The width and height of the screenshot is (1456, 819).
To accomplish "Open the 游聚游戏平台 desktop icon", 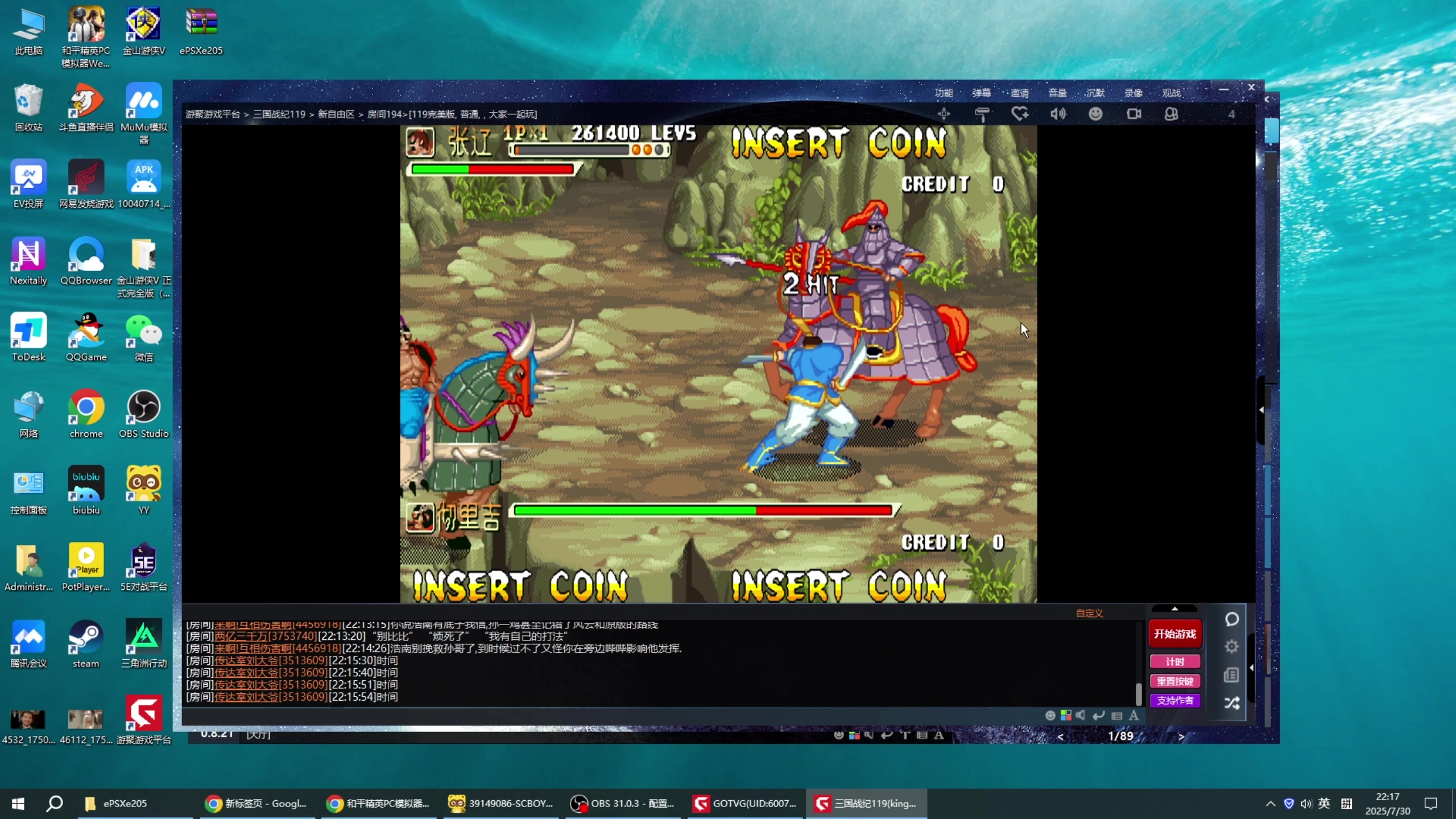I will click(144, 720).
